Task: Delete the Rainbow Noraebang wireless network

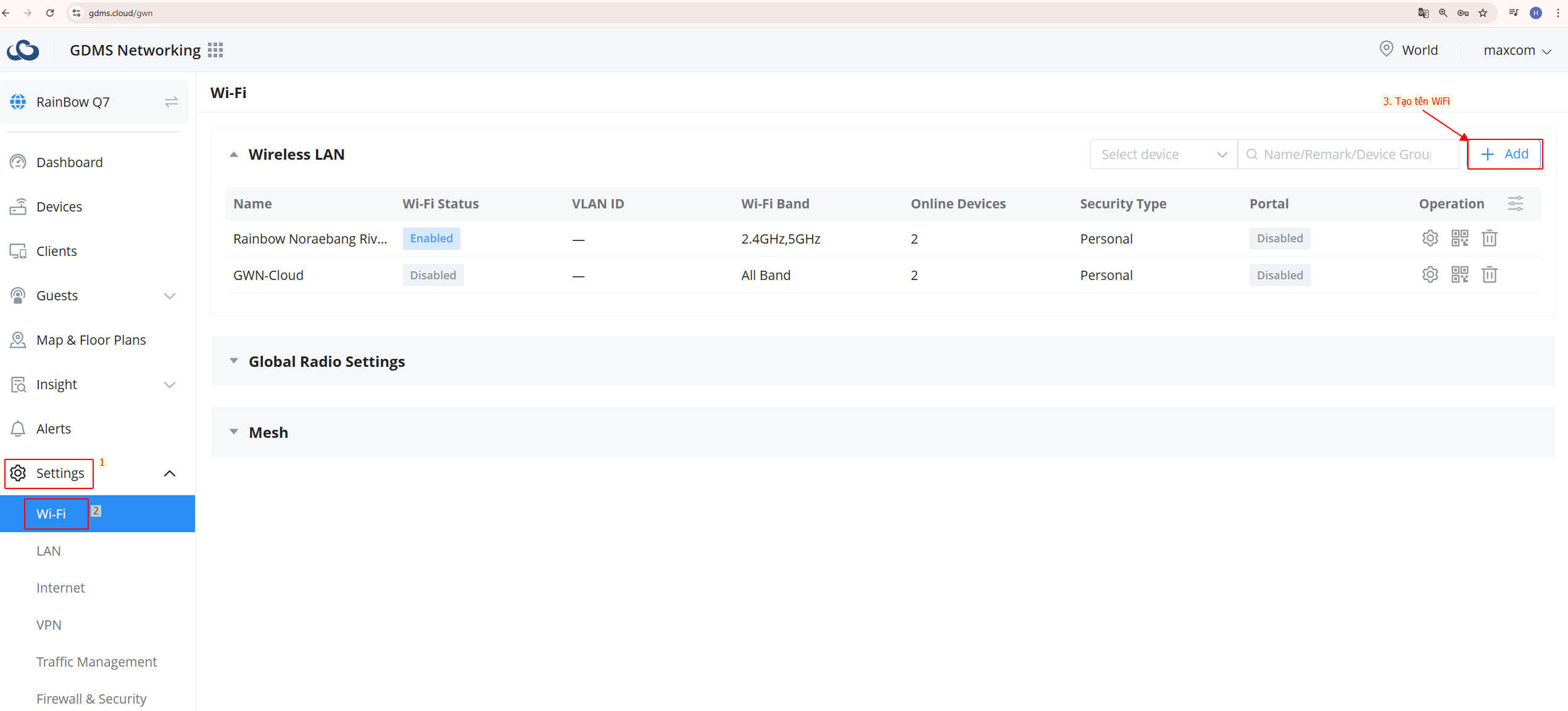Action: tap(1489, 238)
